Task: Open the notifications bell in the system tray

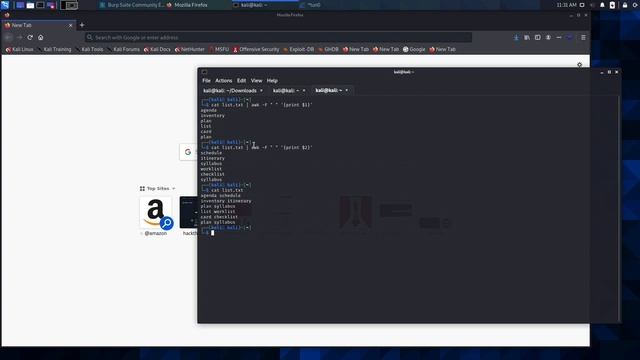Action: (x=602, y=5)
